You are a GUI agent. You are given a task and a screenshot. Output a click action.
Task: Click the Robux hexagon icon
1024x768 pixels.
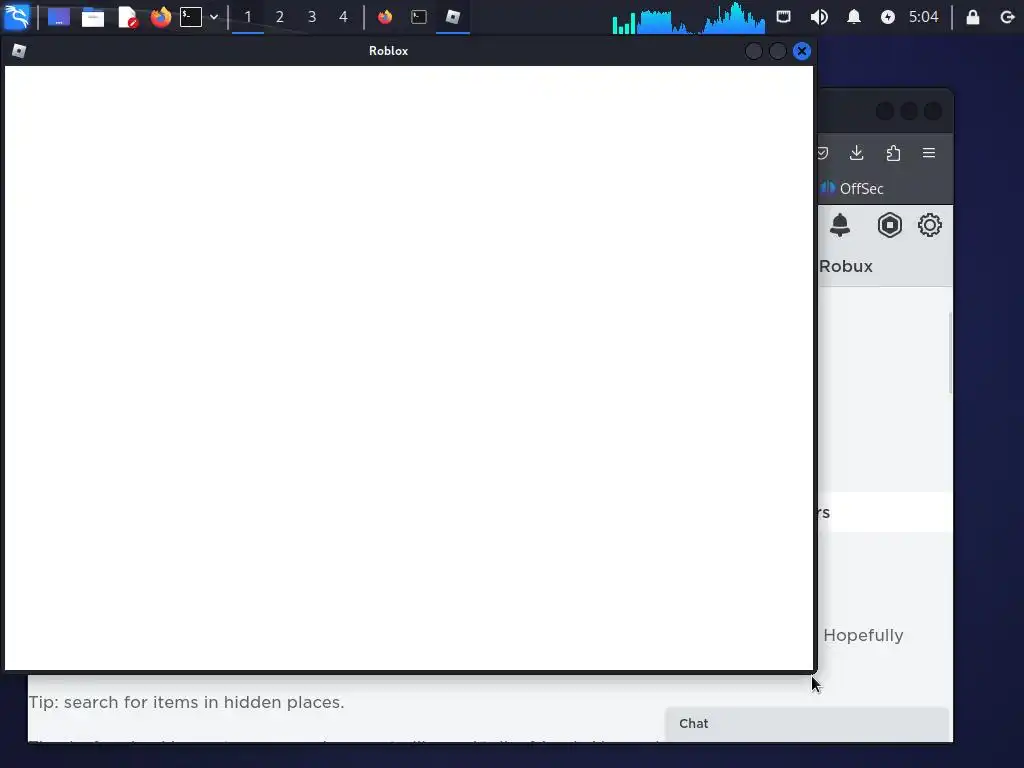tap(889, 225)
